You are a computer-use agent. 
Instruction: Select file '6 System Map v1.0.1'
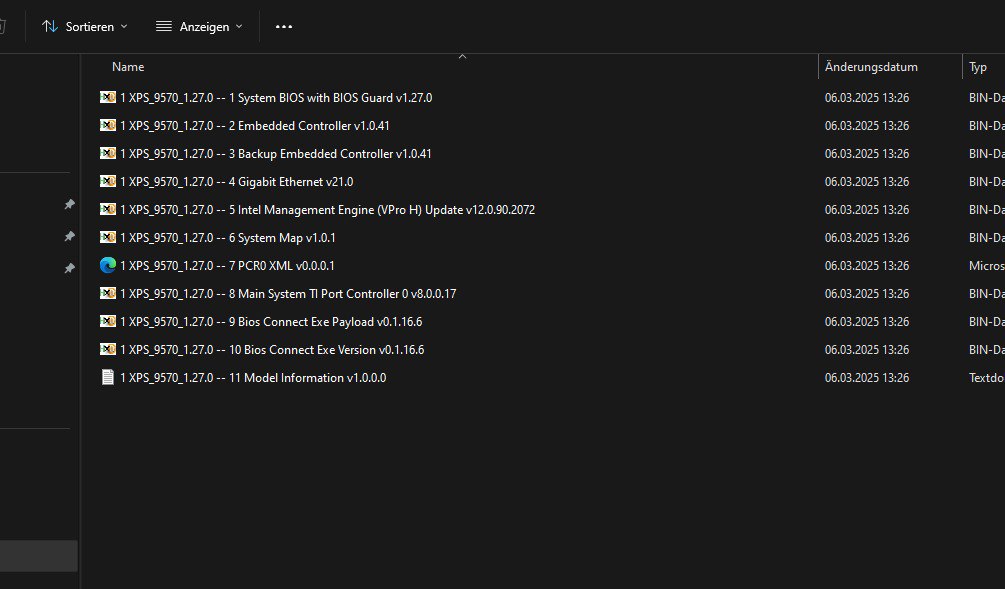[228, 238]
